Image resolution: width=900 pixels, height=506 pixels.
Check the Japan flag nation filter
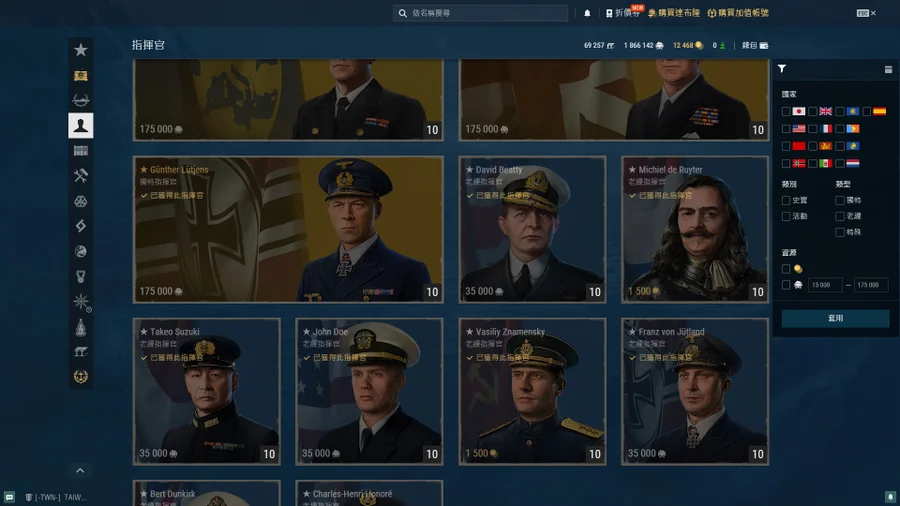[x=786, y=112]
